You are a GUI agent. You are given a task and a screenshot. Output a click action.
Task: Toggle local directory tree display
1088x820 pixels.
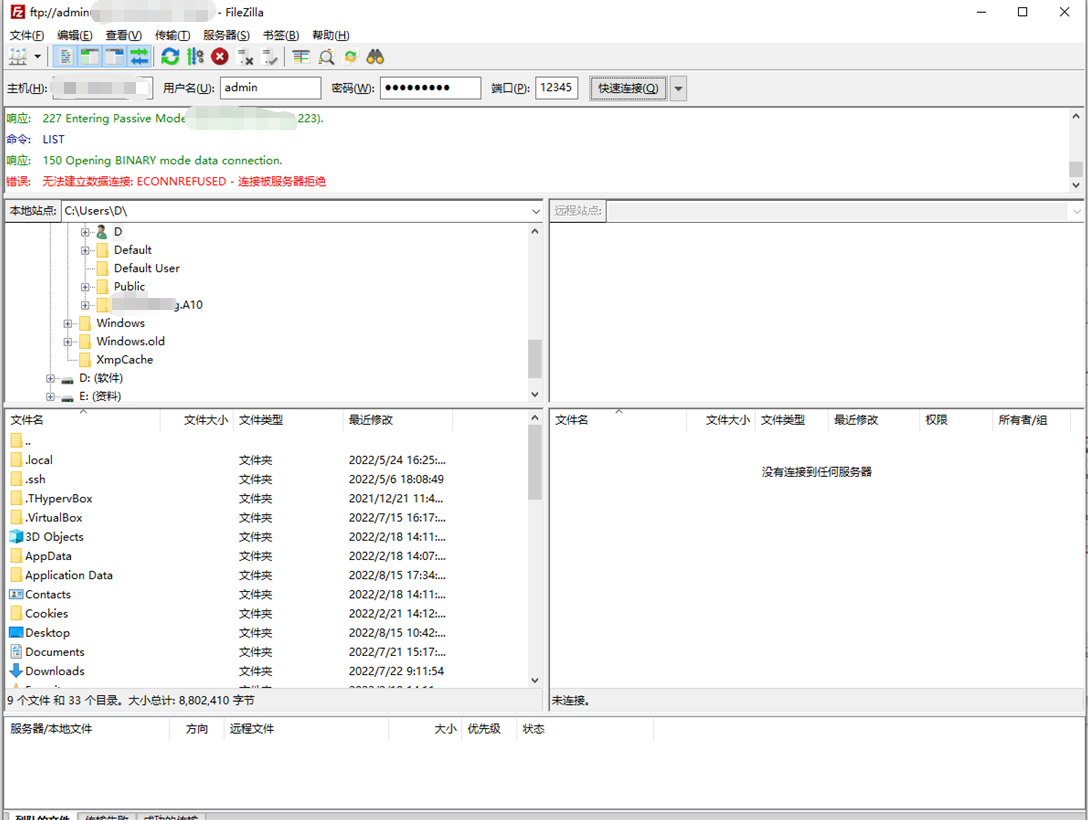(90, 57)
